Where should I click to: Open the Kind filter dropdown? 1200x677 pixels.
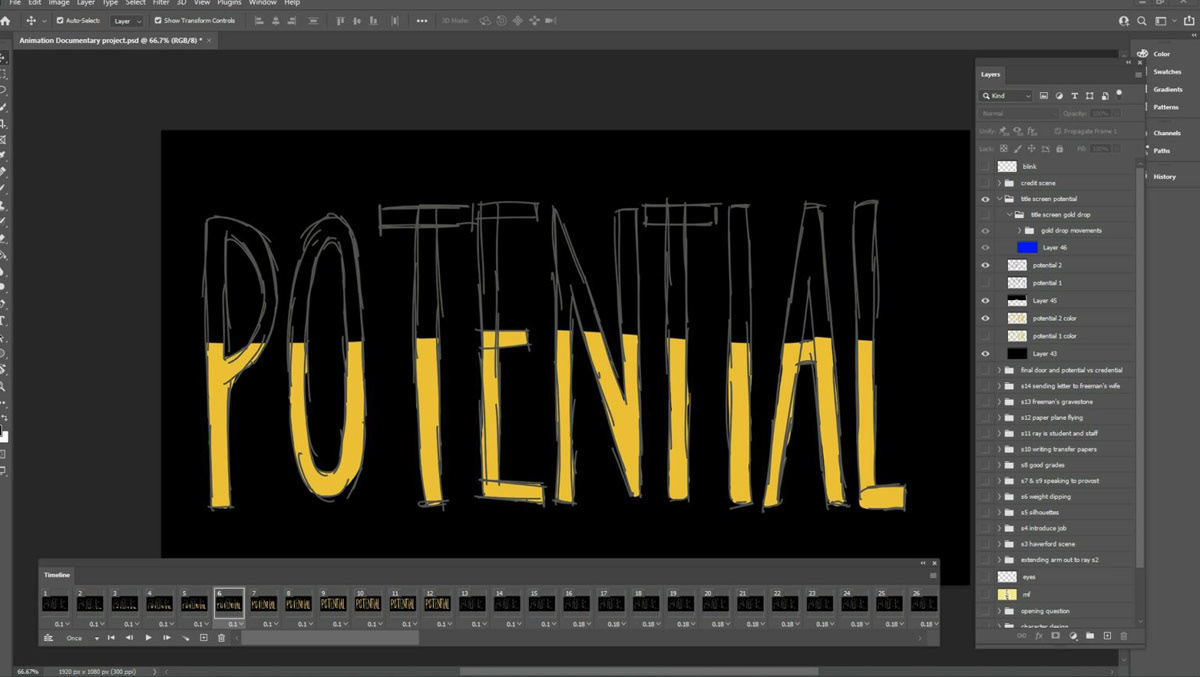1006,96
